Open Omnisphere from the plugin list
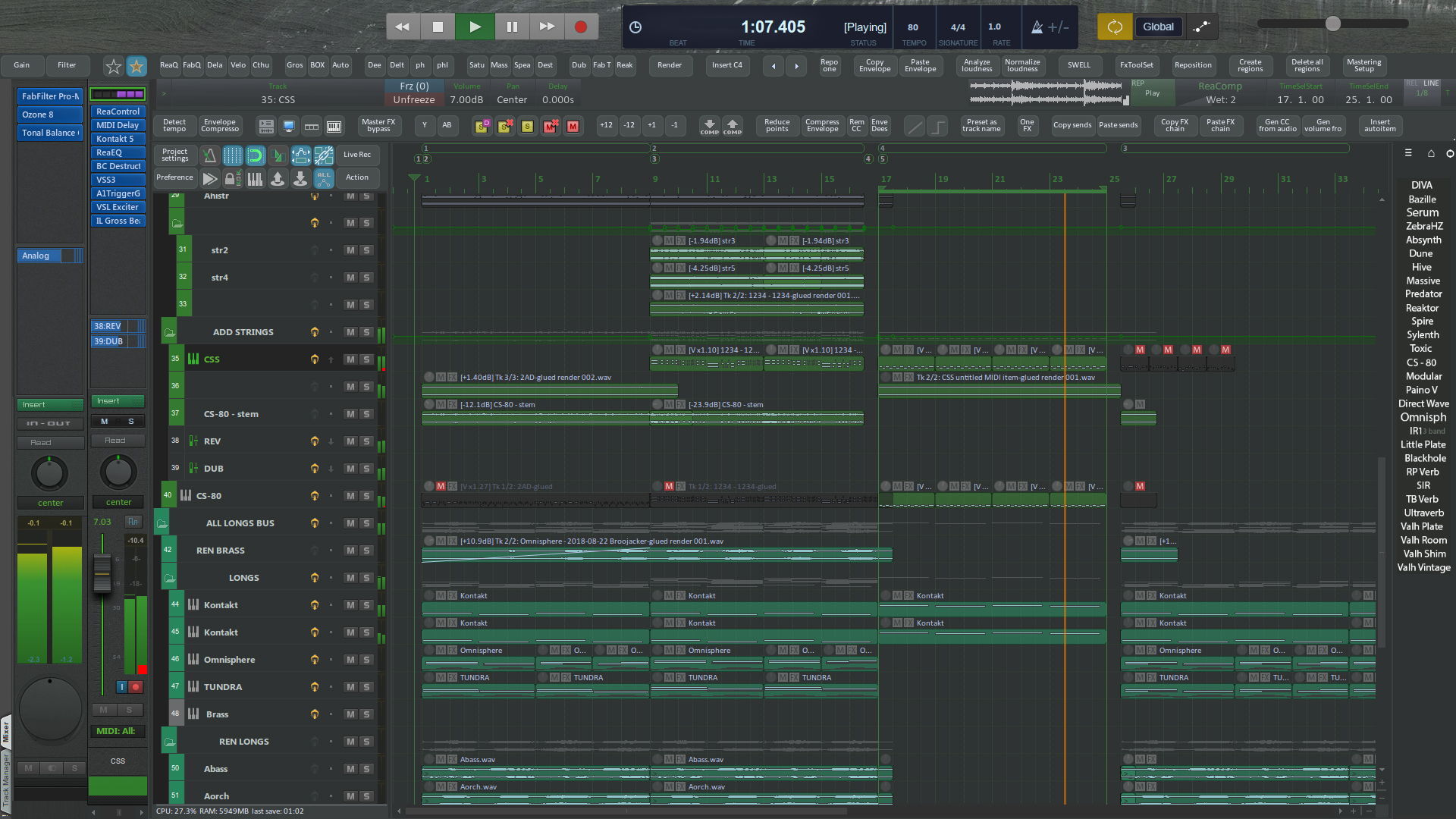1456x819 pixels. 1423,417
